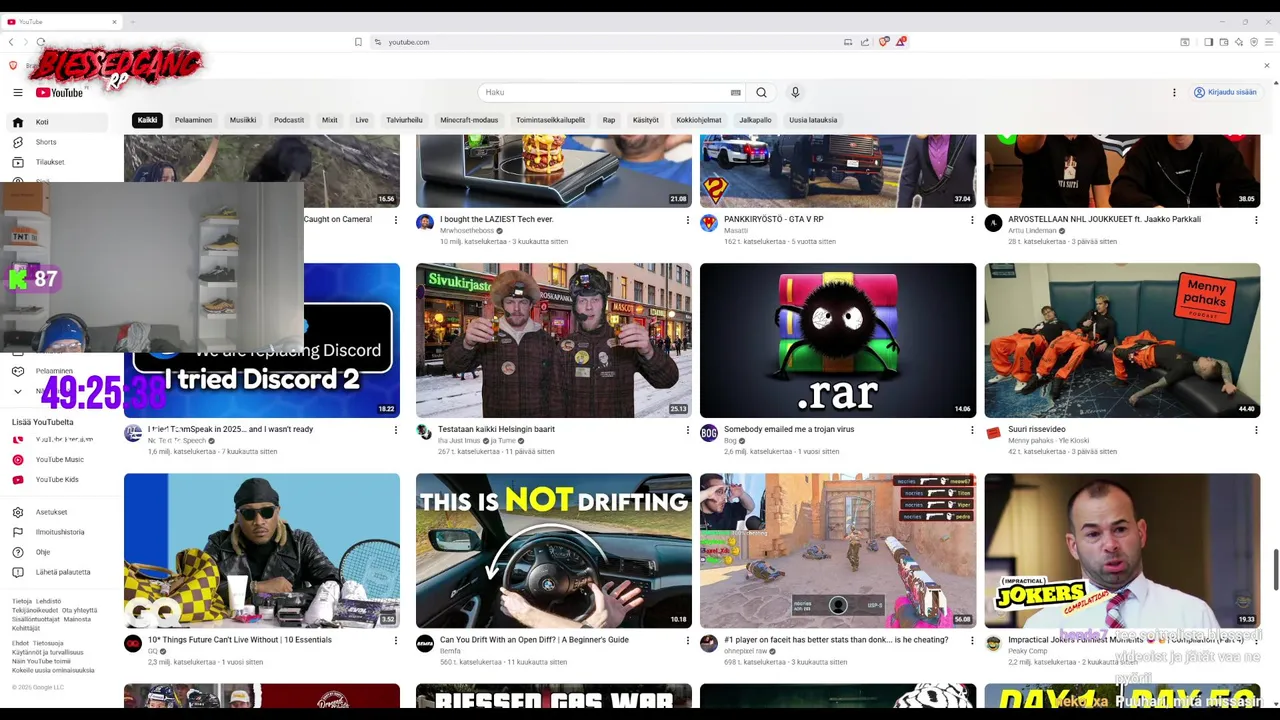This screenshot has height=720, width=1280.
Task: Open options for "I bought the LAZIEST Tech ever"
Action: click(687, 220)
